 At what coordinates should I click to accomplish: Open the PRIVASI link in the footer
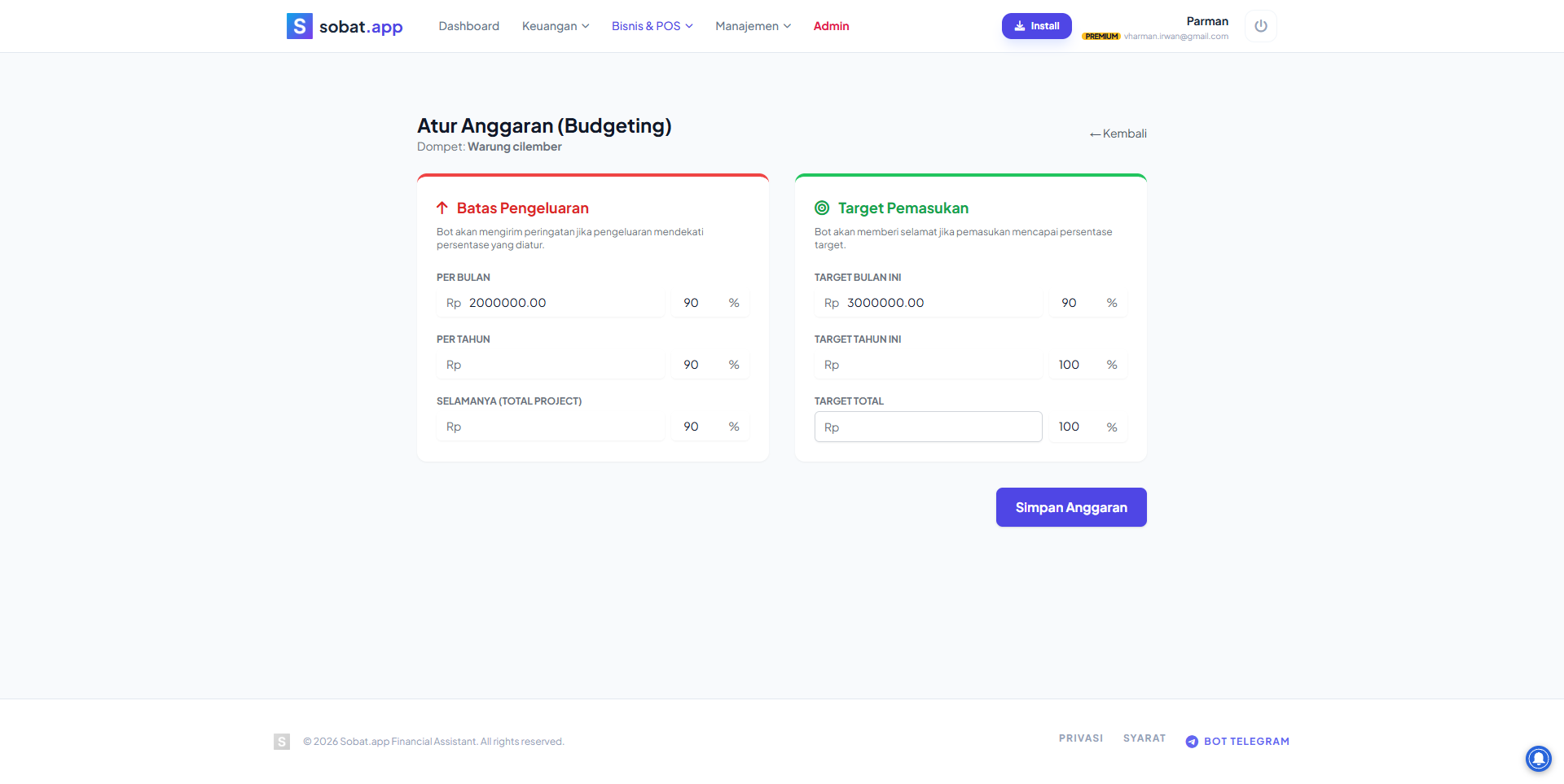tap(1081, 738)
